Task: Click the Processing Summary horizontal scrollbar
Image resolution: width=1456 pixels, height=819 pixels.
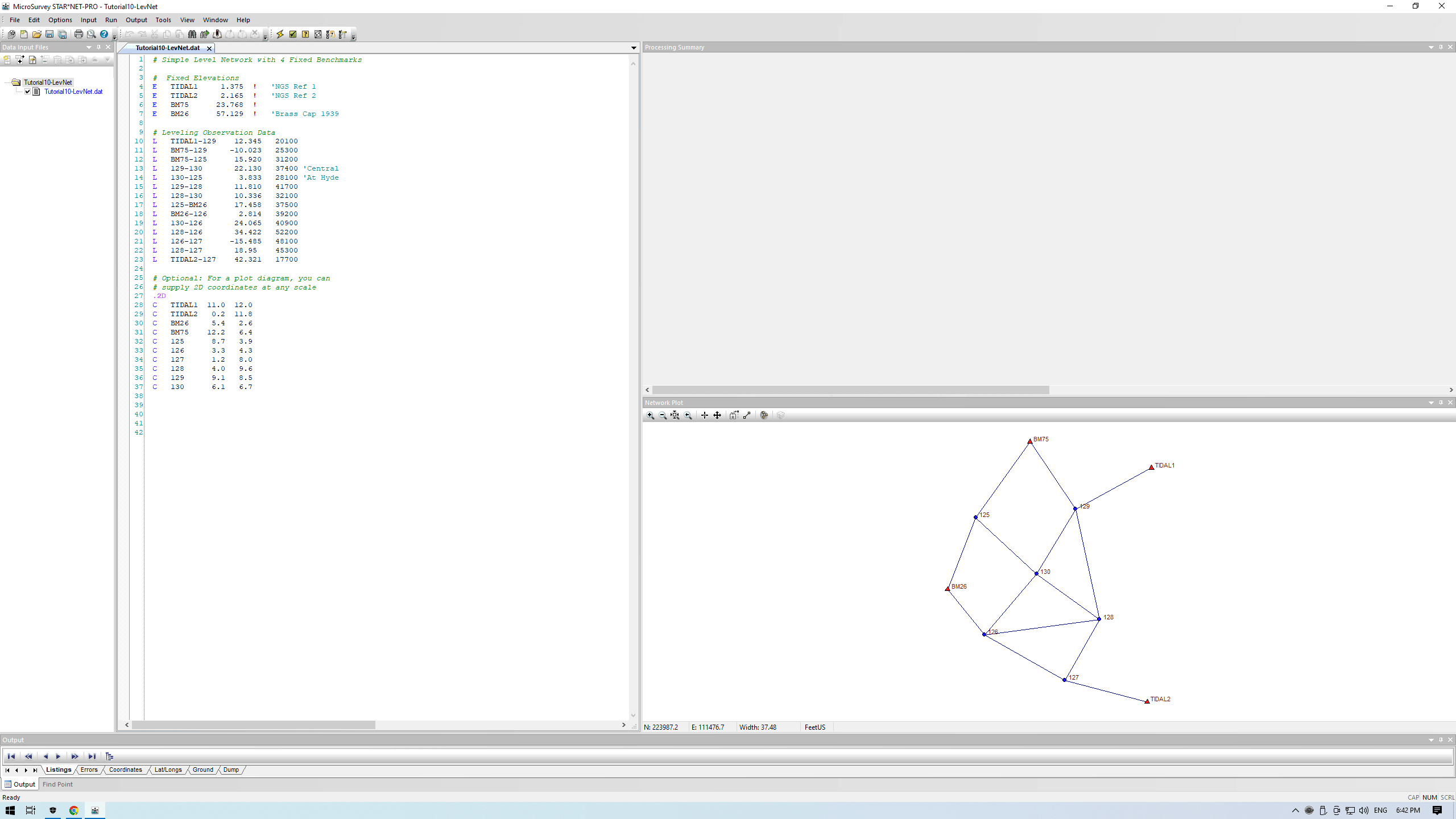Action: (850, 390)
